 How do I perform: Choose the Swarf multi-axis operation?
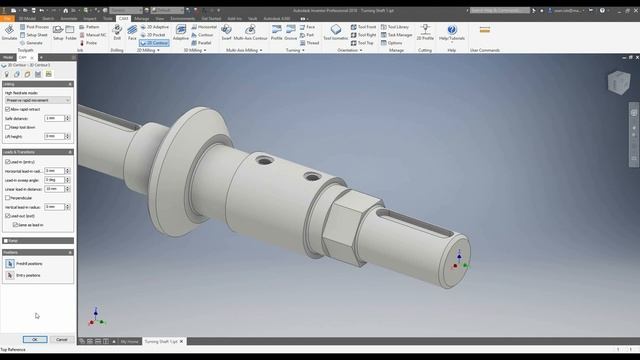[226, 32]
